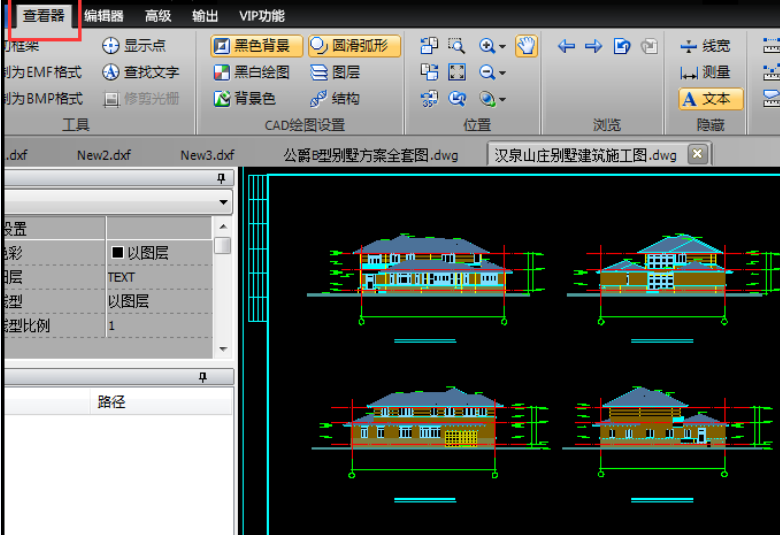Expand the zoom out dropdown arrow
Viewport: 780px width, 535px height.
pyautogui.click(x=502, y=73)
